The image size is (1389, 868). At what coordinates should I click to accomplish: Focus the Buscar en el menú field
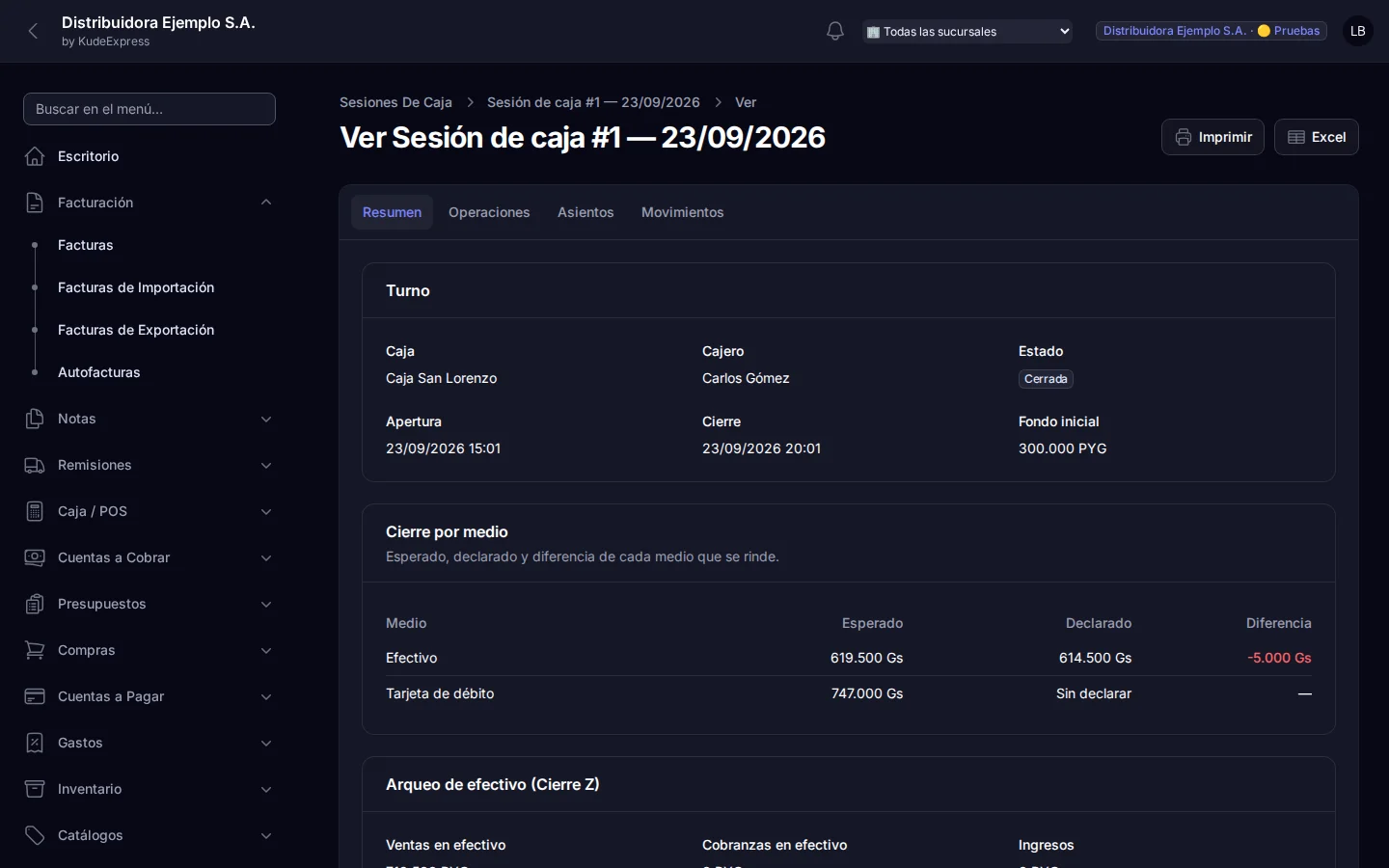point(150,109)
